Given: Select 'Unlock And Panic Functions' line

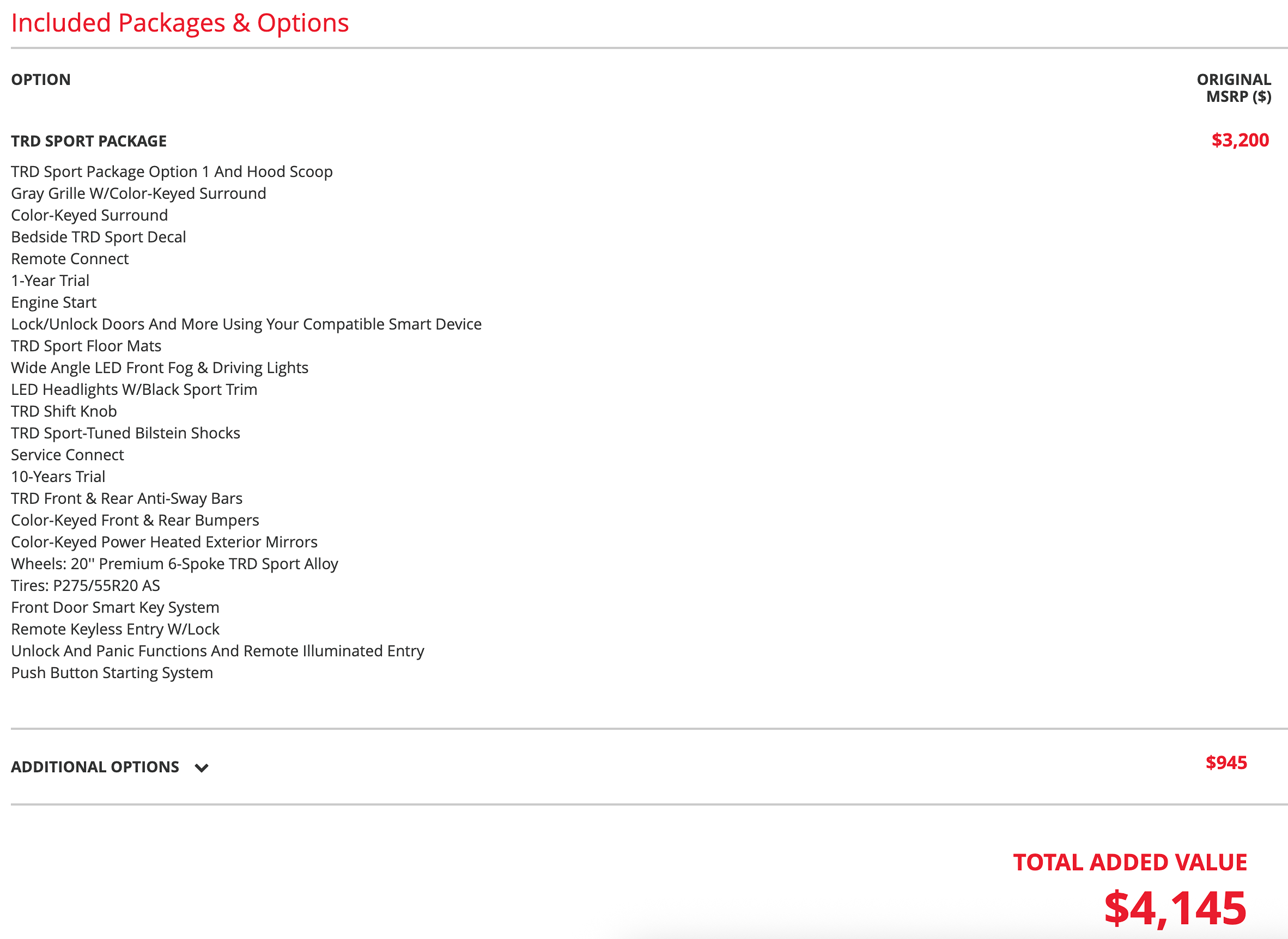Looking at the screenshot, I should point(218,651).
